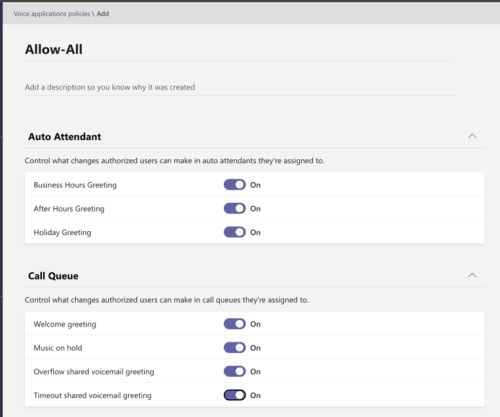Disable Music on hold toggle
The height and width of the screenshot is (417, 500).
tap(235, 348)
